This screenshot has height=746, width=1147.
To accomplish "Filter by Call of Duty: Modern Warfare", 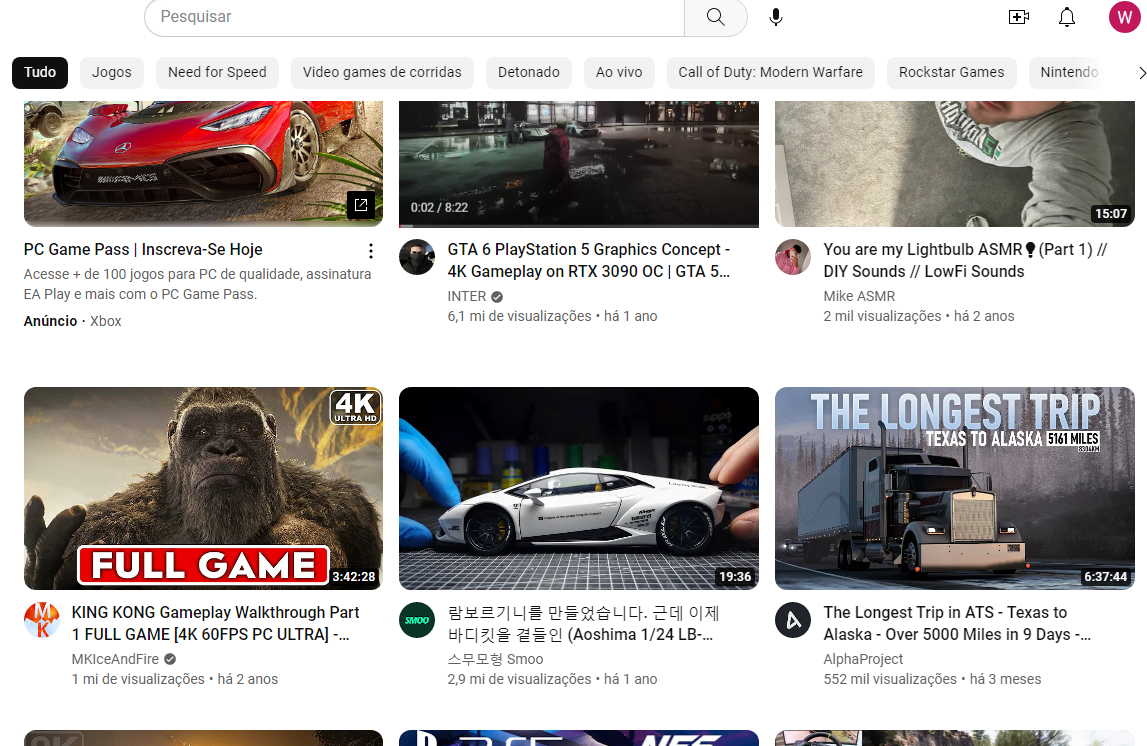I will tap(770, 72).
